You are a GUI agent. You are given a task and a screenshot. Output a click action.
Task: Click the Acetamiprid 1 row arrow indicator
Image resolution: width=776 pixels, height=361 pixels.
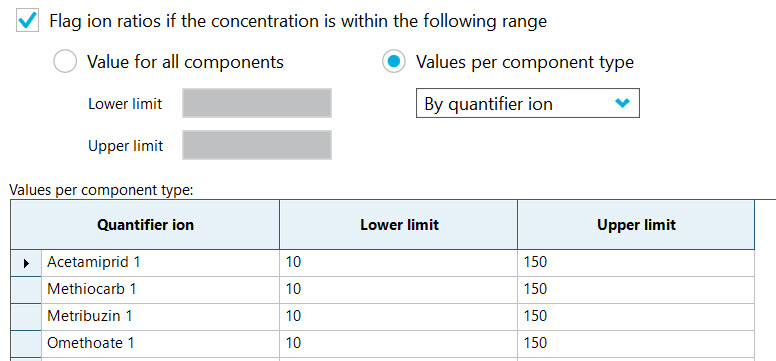click(x=26, y=263)
